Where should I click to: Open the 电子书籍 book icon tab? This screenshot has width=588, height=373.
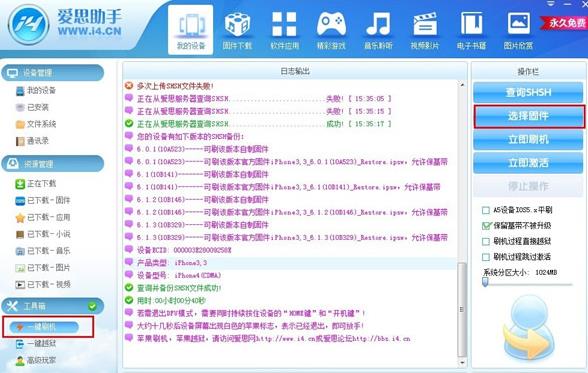(471, 31)
